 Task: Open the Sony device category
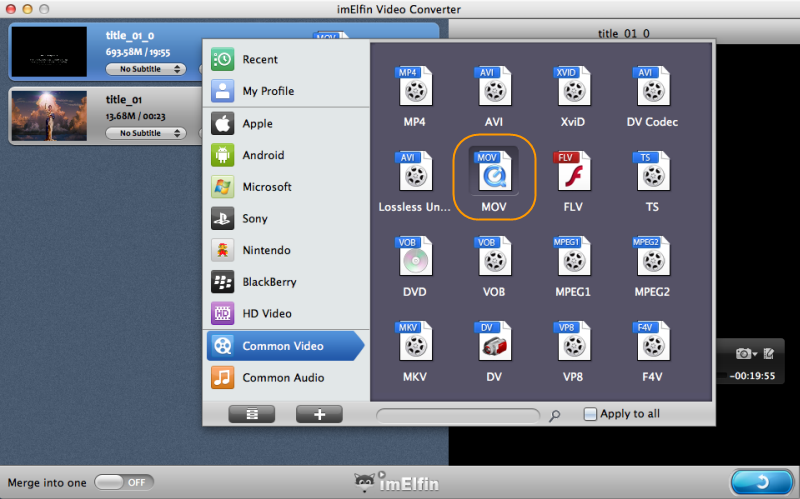pyautogui.click(x=286, y=218)
